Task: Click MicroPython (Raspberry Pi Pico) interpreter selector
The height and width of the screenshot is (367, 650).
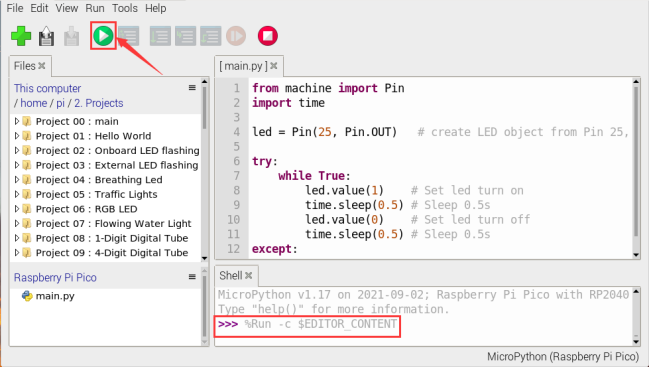Action: click(563, 357)
